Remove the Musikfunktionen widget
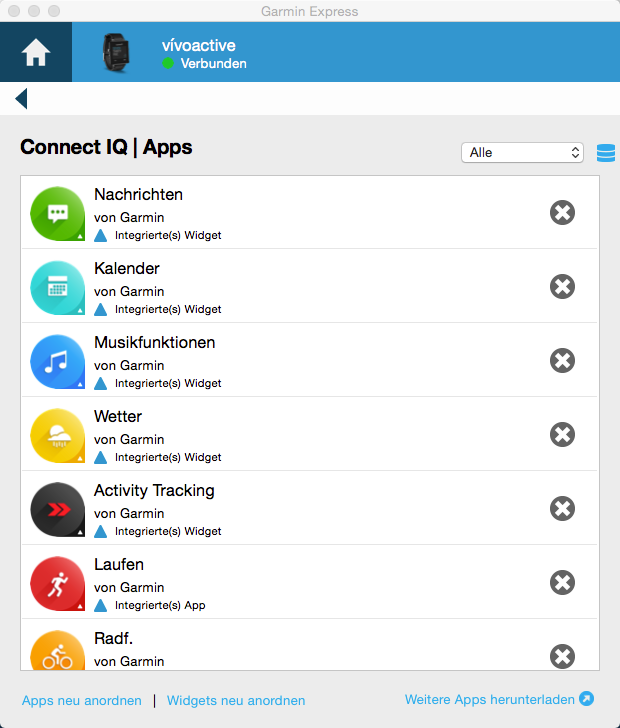Screen dimensions: 620x728 562,360
